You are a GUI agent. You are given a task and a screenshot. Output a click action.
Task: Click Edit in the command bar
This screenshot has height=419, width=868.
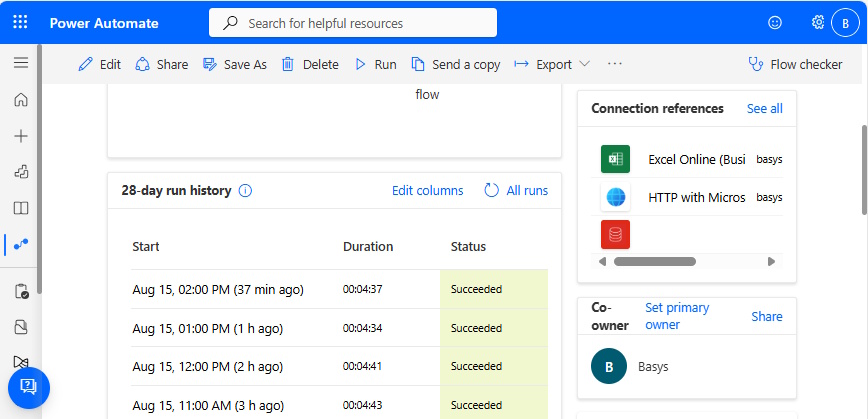tap(100, 65)
